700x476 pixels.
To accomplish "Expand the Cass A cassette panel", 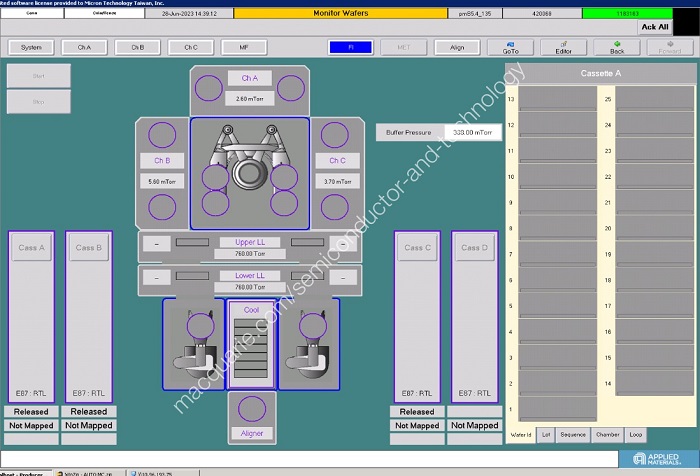I will pos(31,247).
